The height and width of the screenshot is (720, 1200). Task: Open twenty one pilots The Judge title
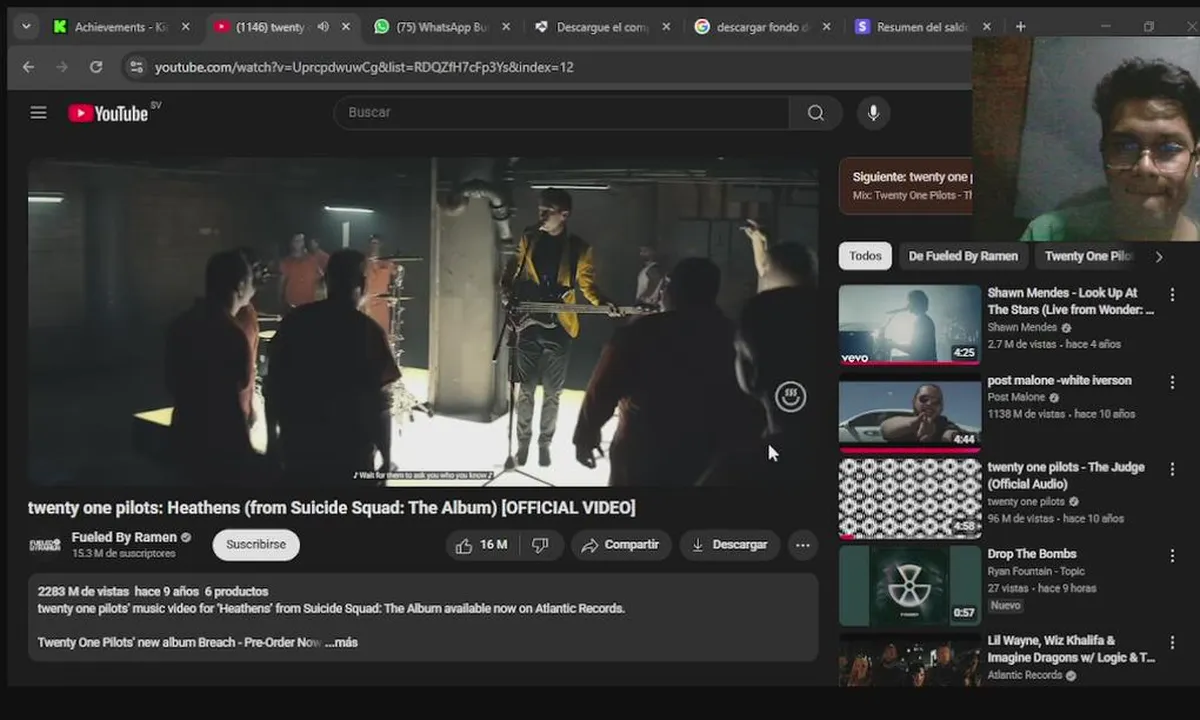click(x=1066, y=475)
